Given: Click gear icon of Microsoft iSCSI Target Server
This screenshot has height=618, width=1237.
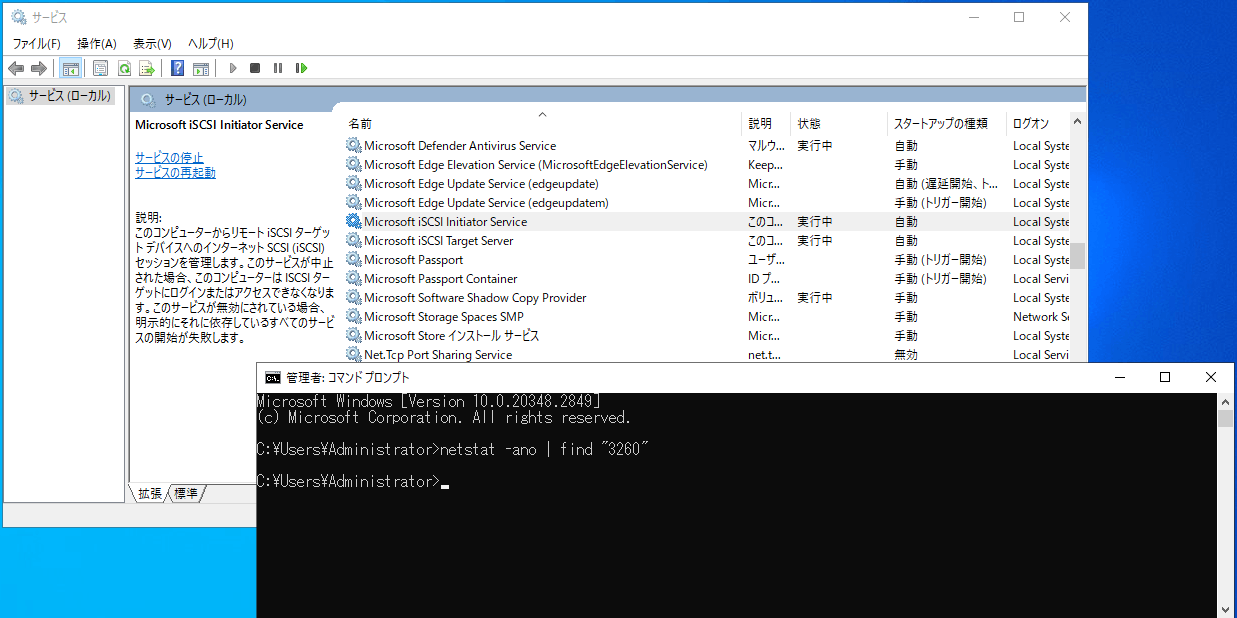Looking at the screenshot, I should [x=353, y=240].
